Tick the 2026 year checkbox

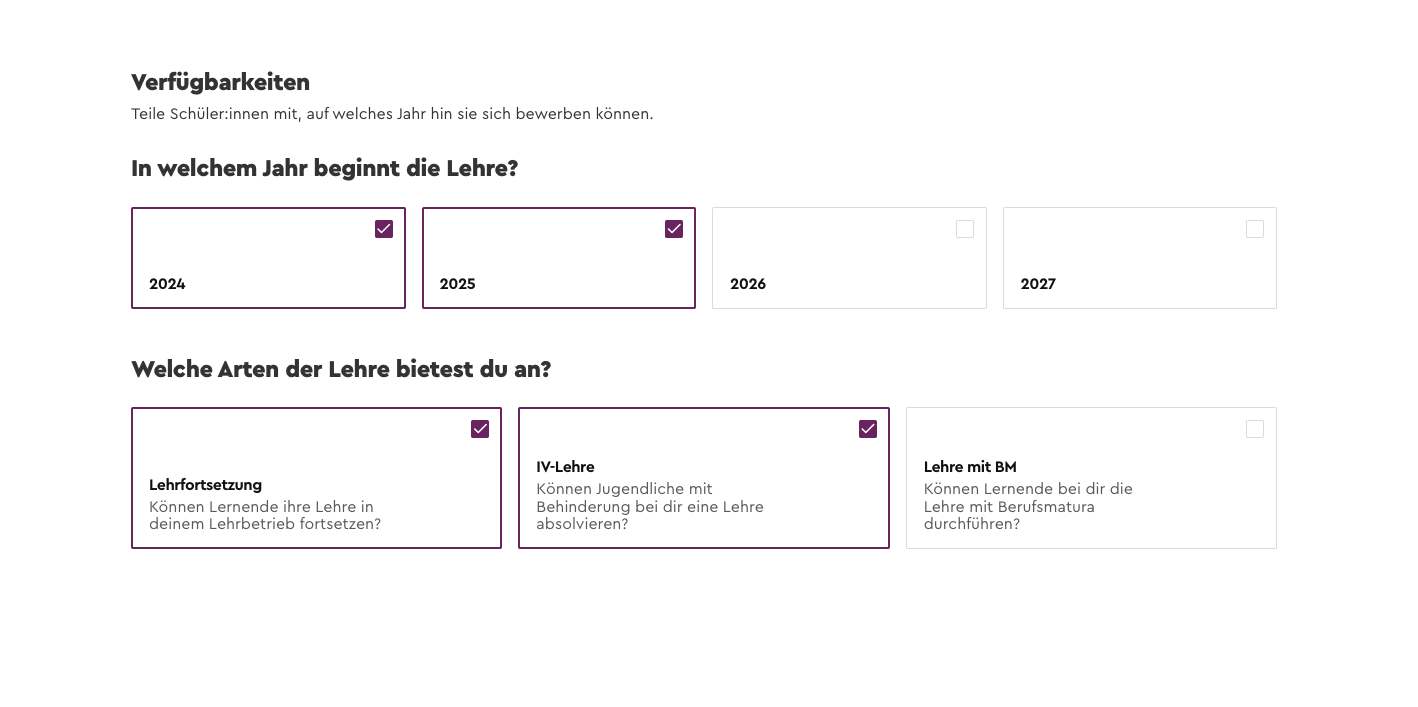[965, 229]
